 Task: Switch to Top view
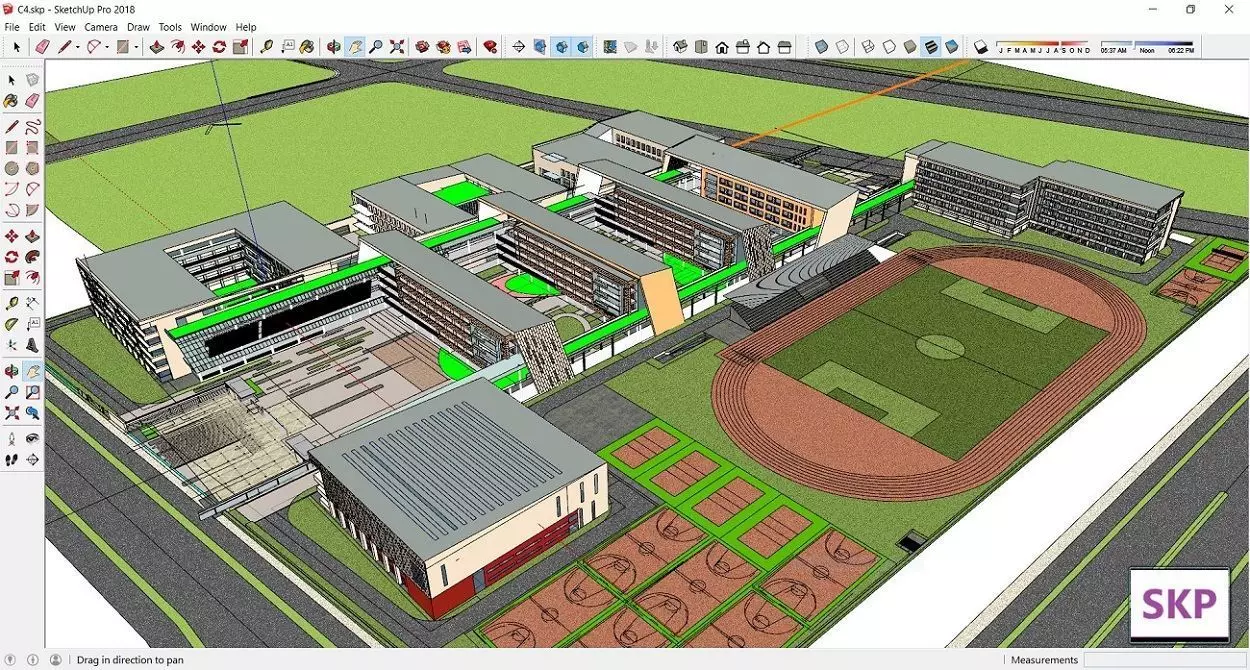[701, 46]
